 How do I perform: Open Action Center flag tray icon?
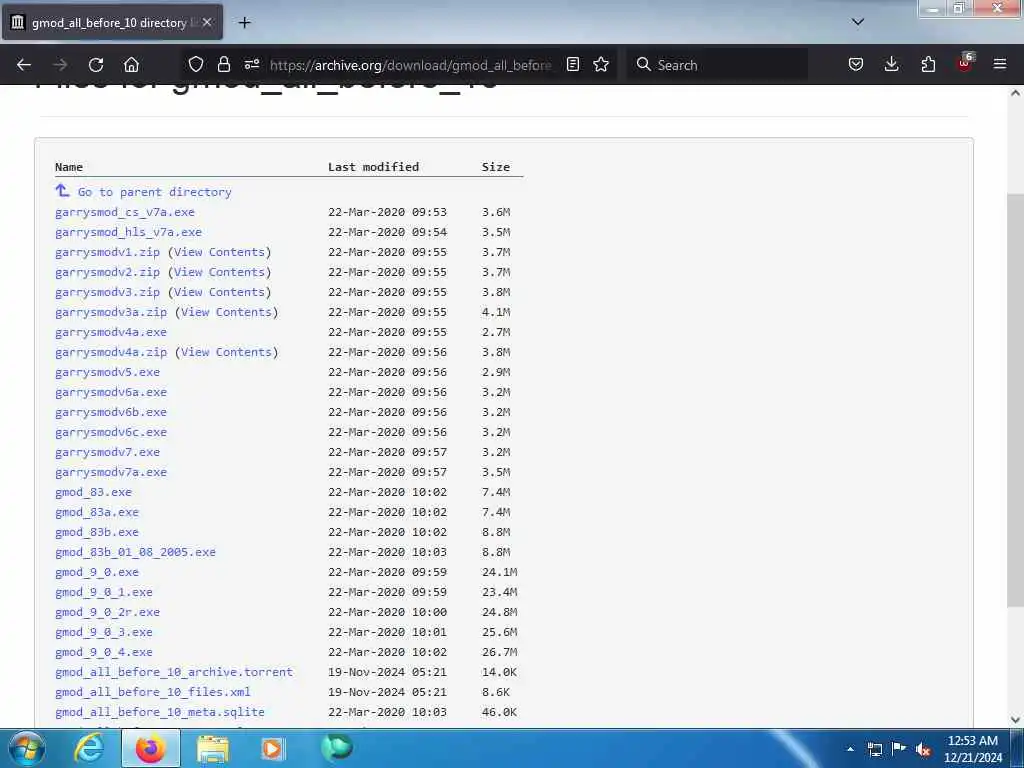(x=899, y=748)
